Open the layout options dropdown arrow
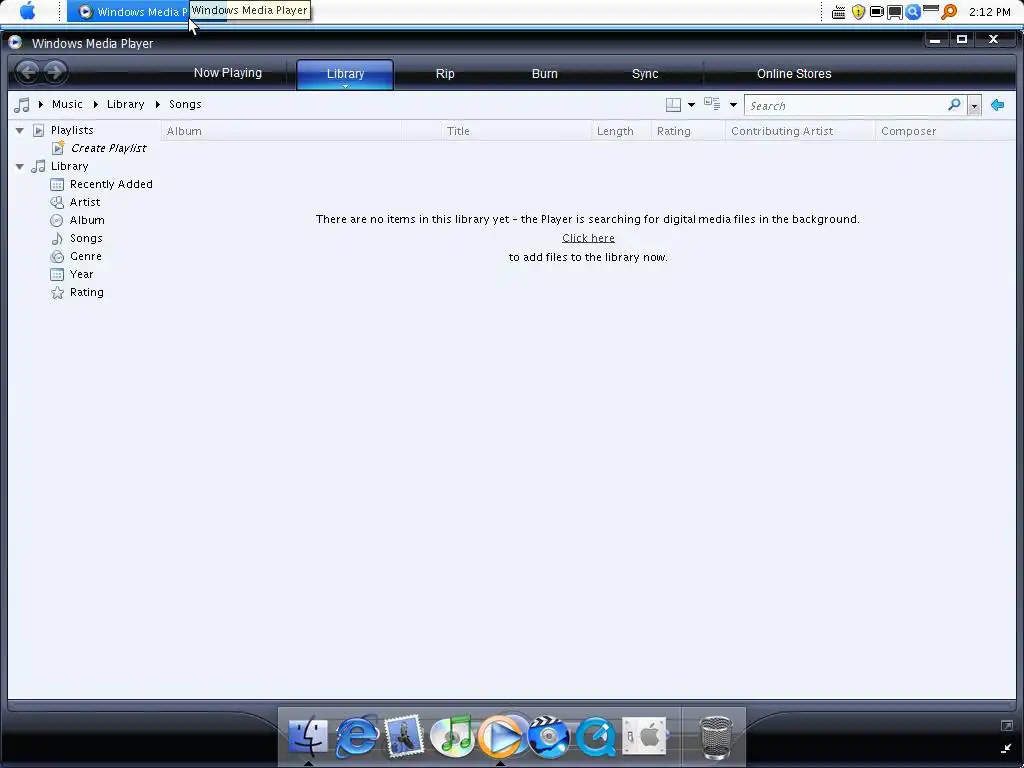This screenshot has width=1024, height=768. click(692, 104)
